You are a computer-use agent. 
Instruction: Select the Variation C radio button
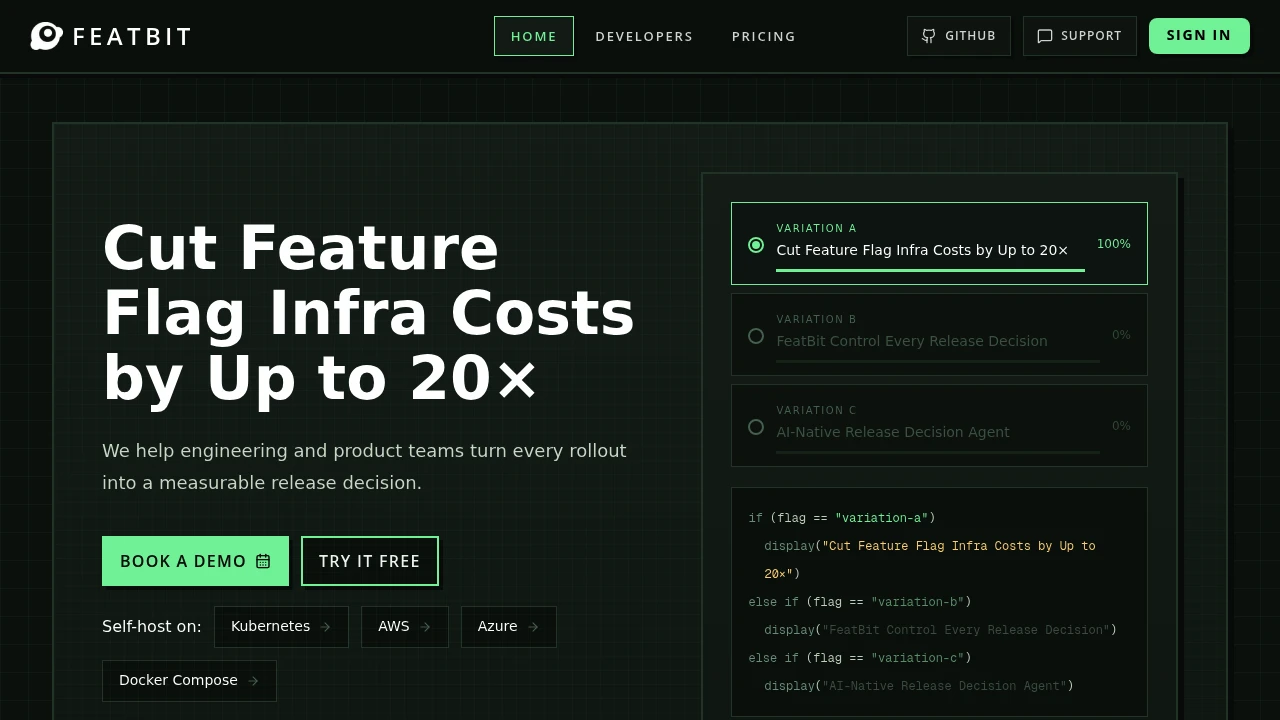coord(756,427)
